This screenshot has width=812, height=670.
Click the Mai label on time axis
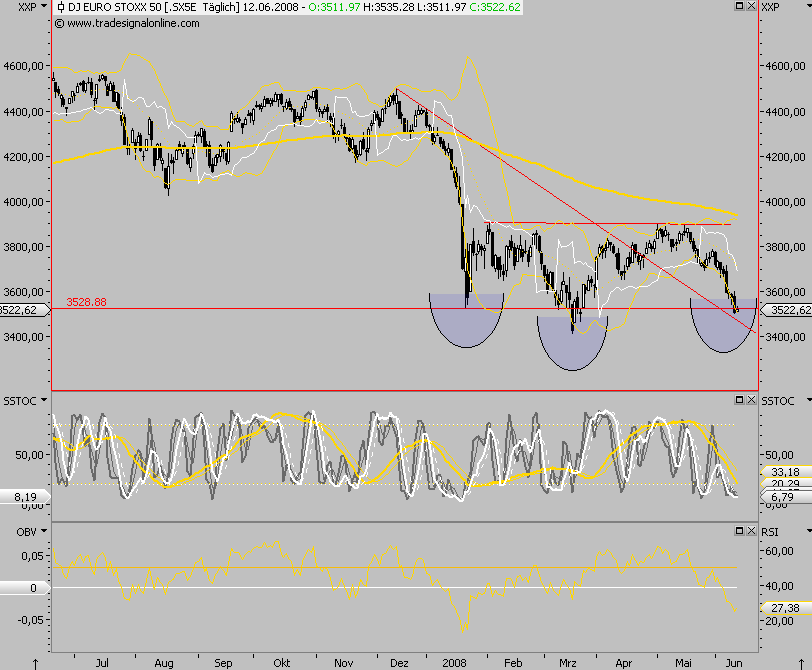pyautogui.click(x=683, y=663)
